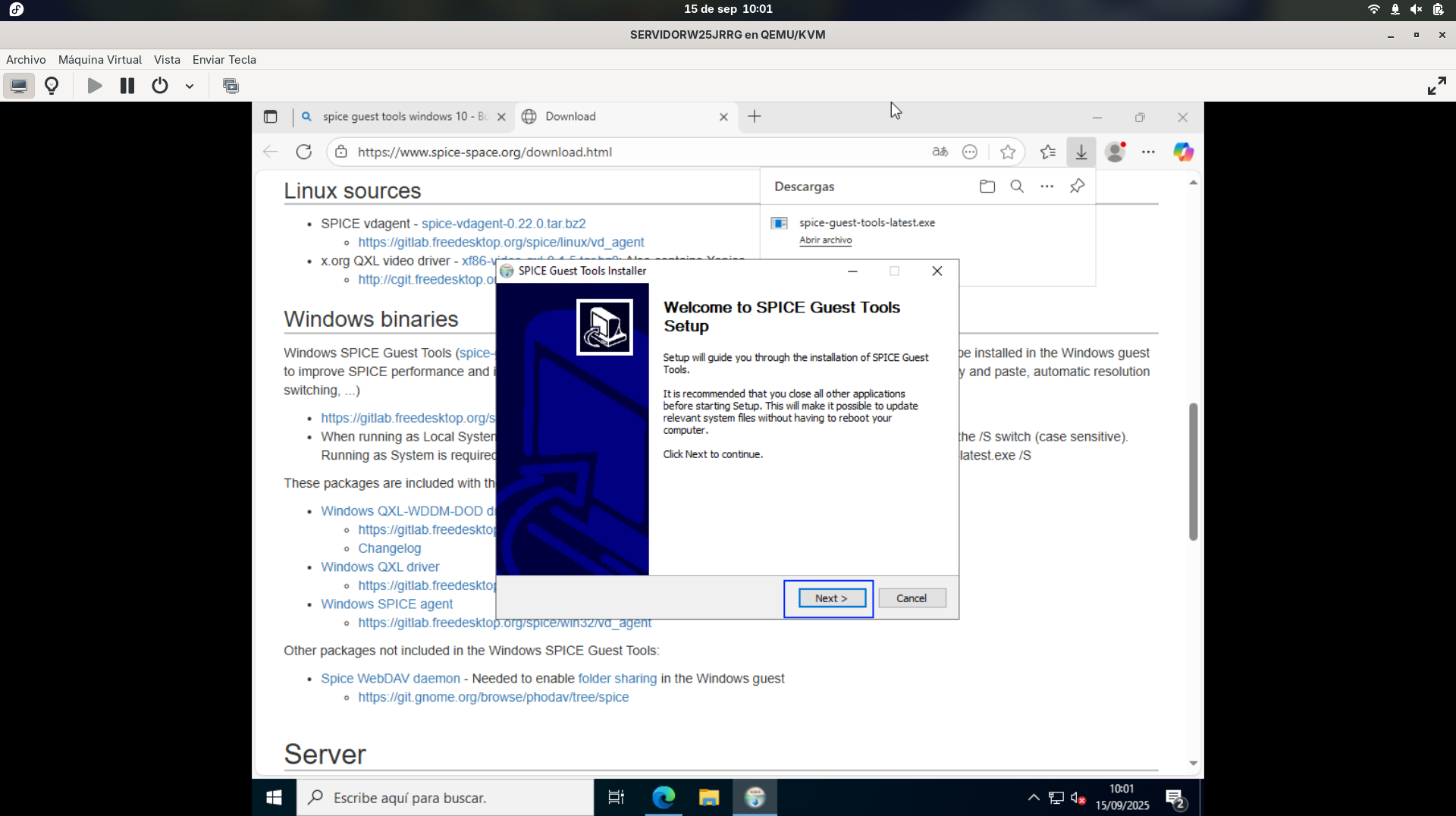Open the gitlab spice/linux/vd_agent link

click(x=500, y=243)
